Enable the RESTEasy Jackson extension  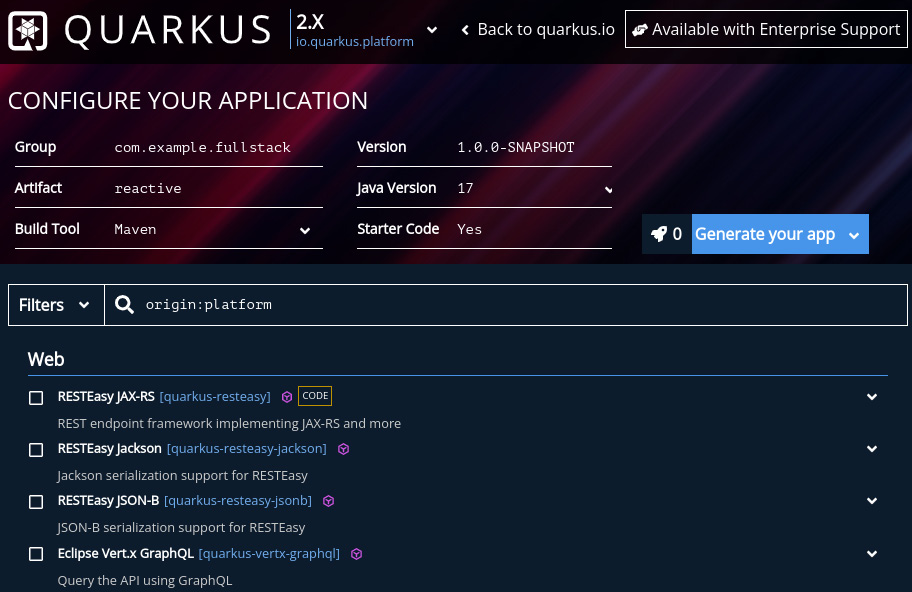36,449
